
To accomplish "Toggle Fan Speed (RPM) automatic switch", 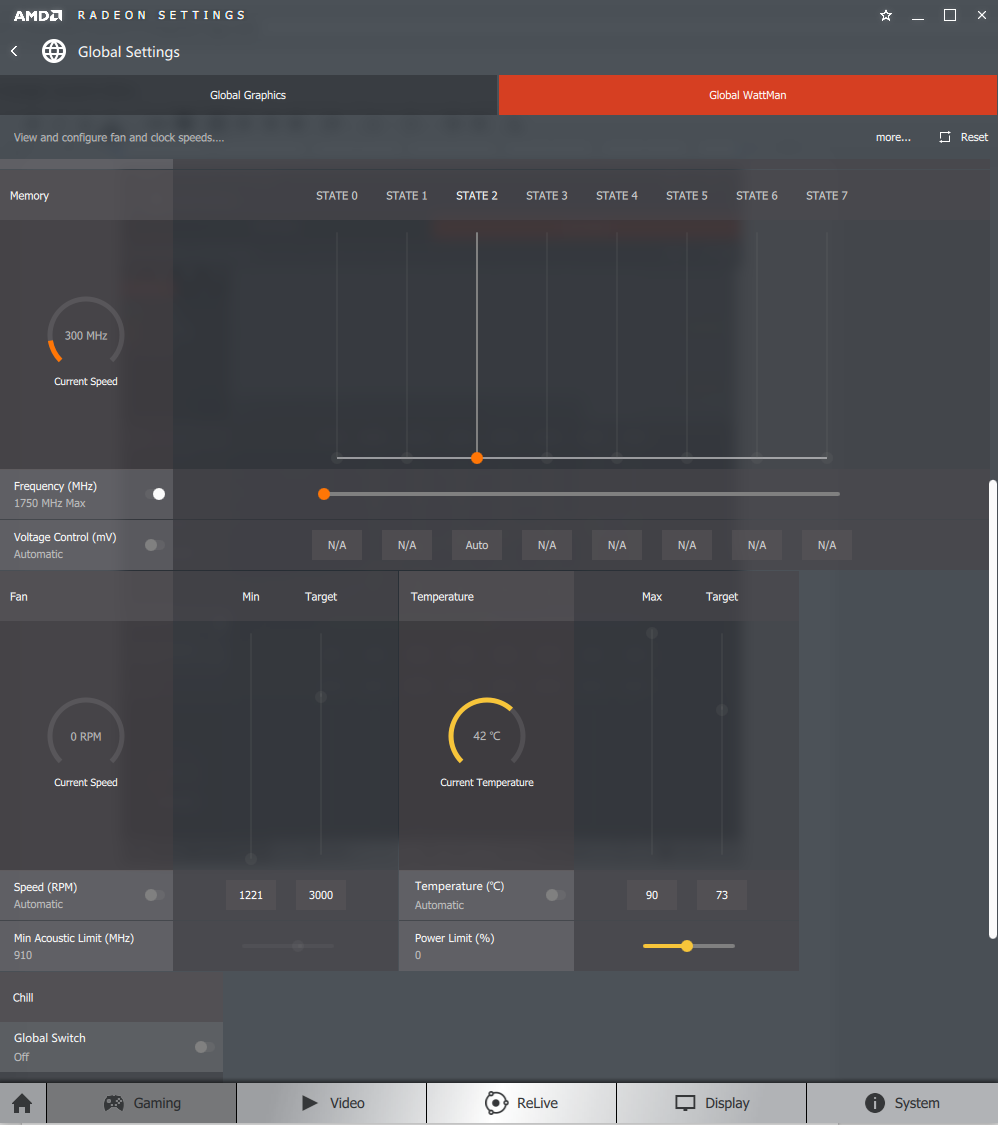I will (155, 895).
